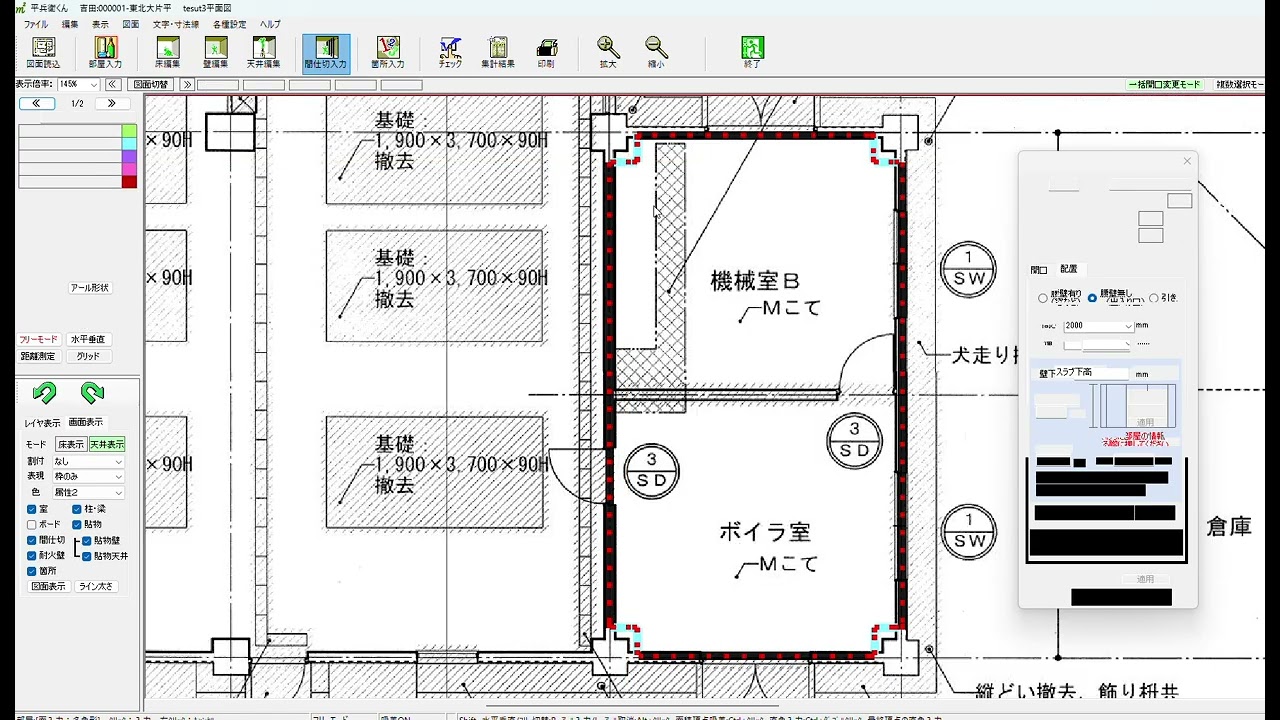The height and width of the screenshot is (720, 1280).
Task: Open the dropdown below the 2000 field
Action: 1096,344
